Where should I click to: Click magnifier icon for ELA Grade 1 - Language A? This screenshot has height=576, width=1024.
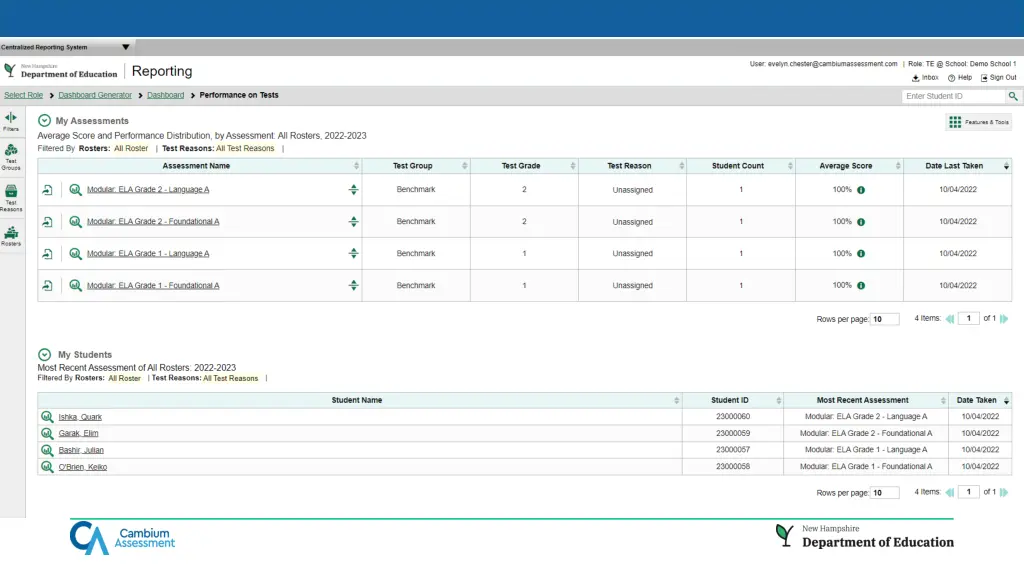click(76, 253)
